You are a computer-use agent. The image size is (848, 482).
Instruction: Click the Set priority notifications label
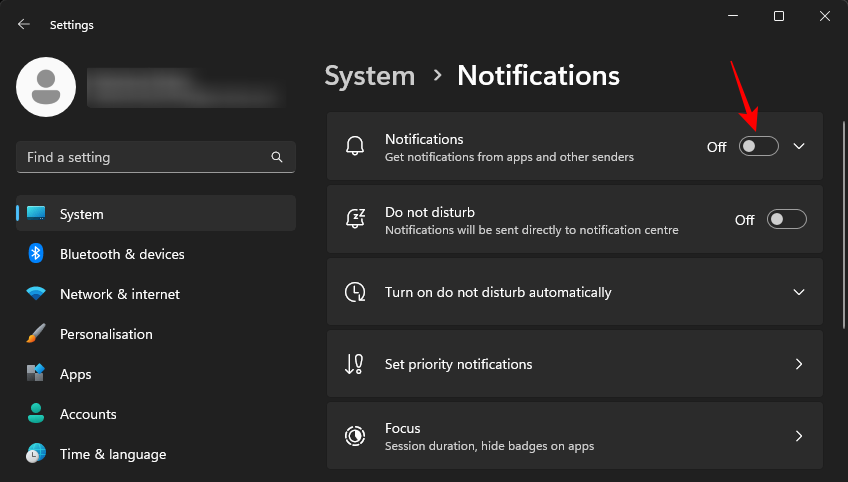pyautogui.click(x=459, y=364)
